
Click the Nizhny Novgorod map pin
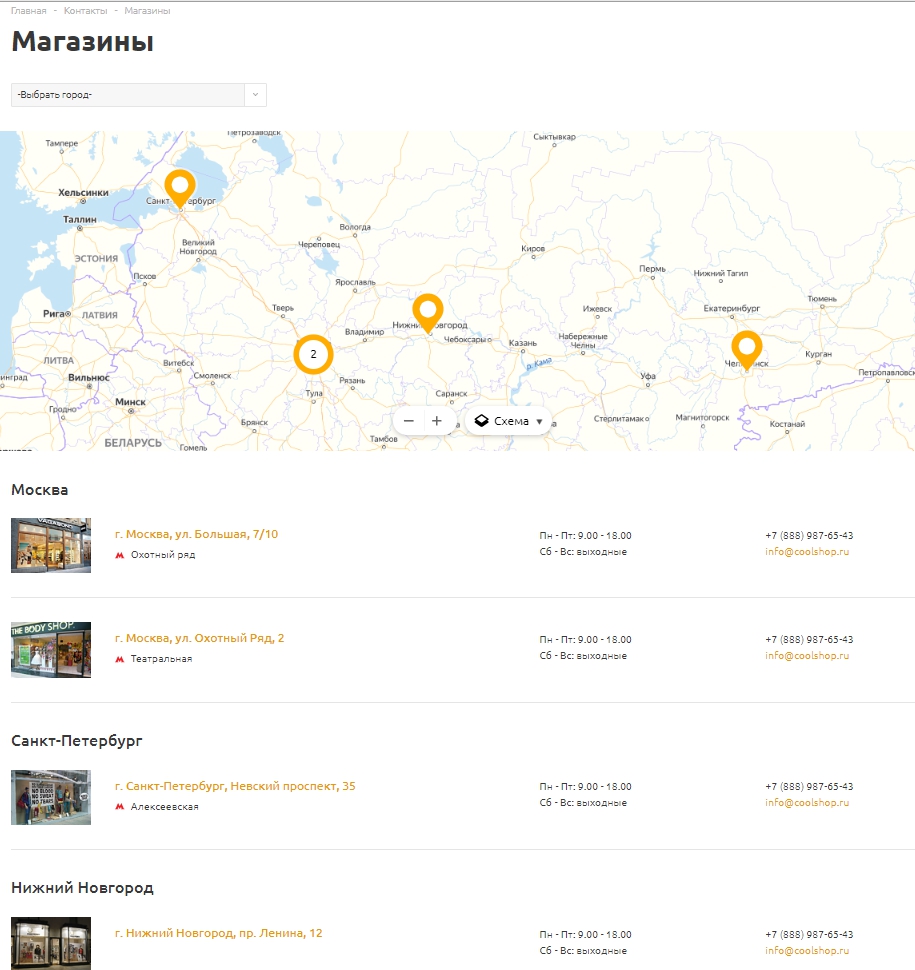[x=427, y=312]
